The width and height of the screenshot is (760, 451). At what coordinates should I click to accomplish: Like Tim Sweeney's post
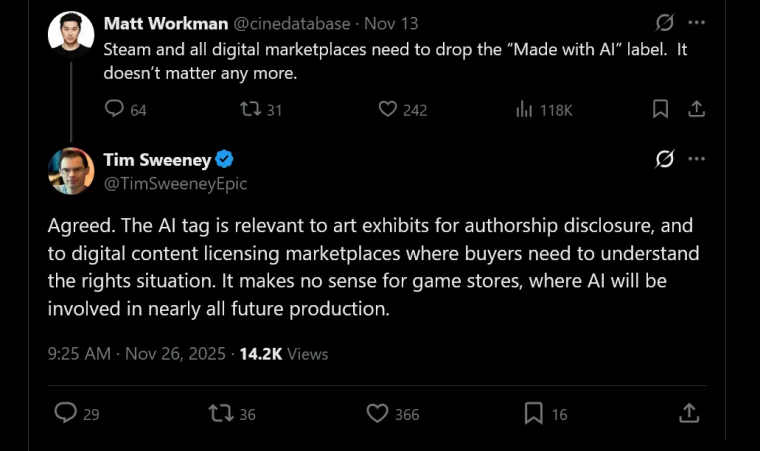pyautogui.click(x=377, y=412)
